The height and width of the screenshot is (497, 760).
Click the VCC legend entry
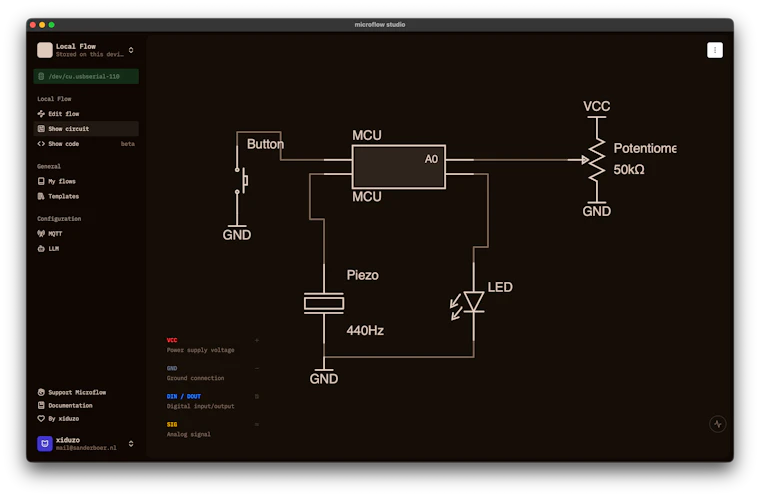[x=213, y=345]
